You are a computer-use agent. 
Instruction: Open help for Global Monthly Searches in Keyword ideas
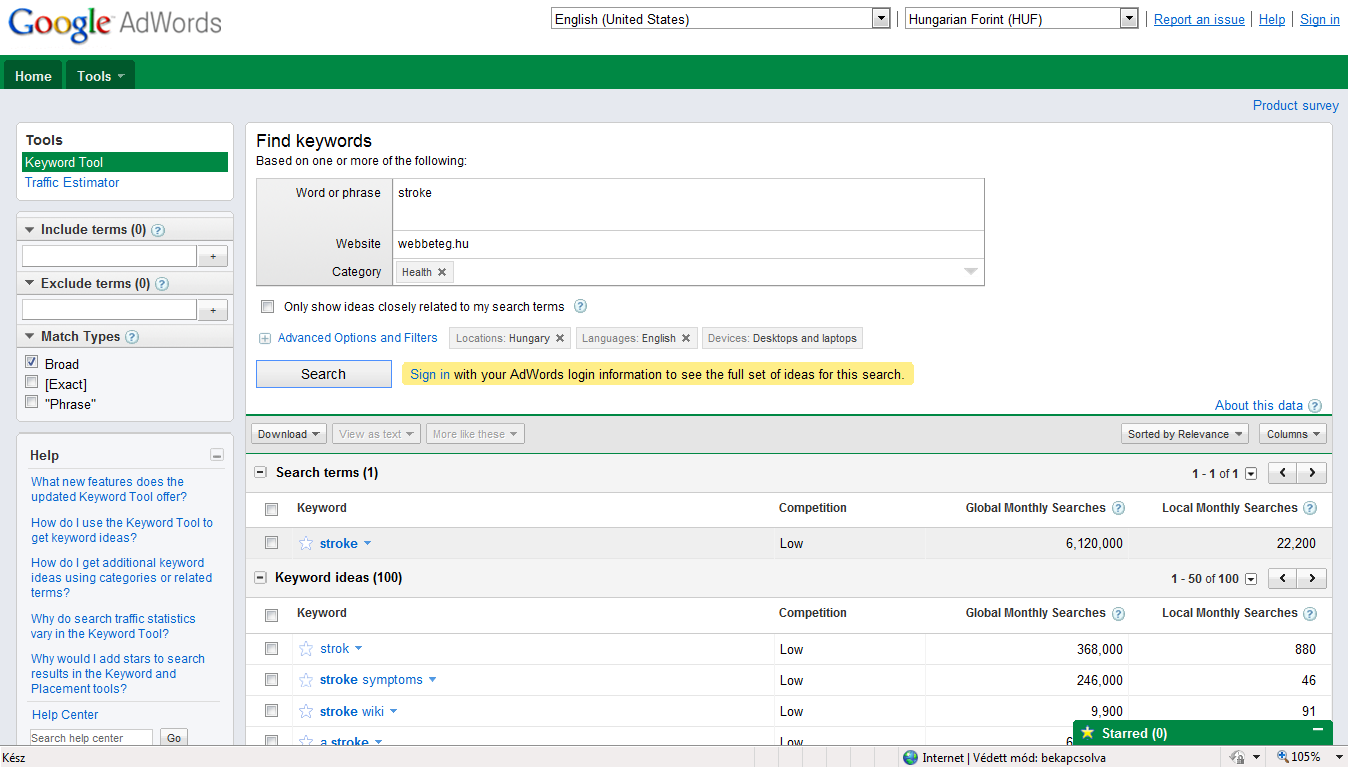pyautogui.click(x=1118, y=614)
